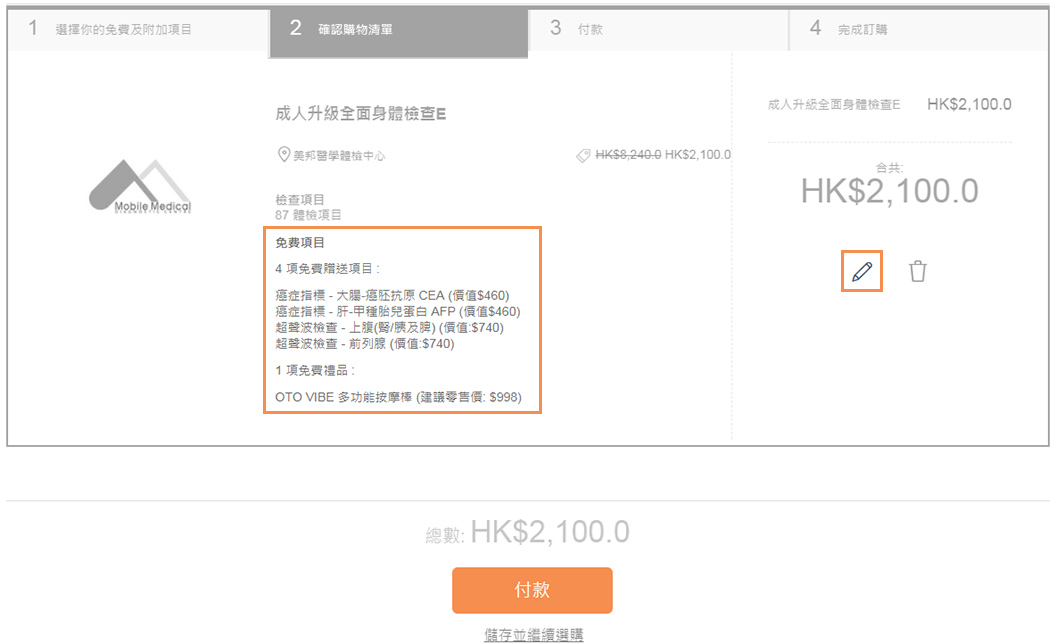Viewport: 1056px width, 644px height.
Task: Click the 儲存並繼續選購 link
Action: [532, 634]
